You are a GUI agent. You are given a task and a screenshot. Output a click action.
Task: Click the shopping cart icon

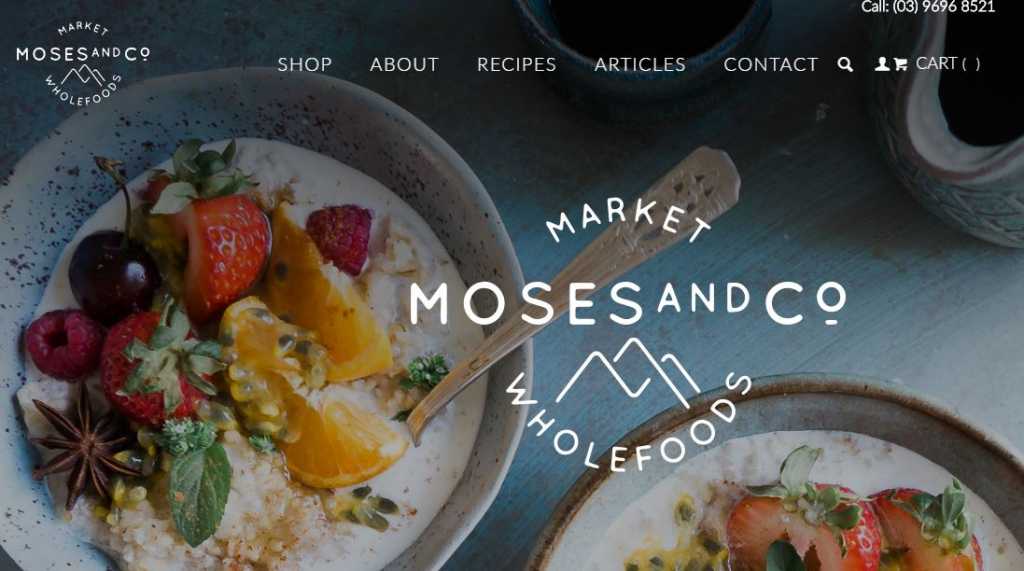coord(901,64)
